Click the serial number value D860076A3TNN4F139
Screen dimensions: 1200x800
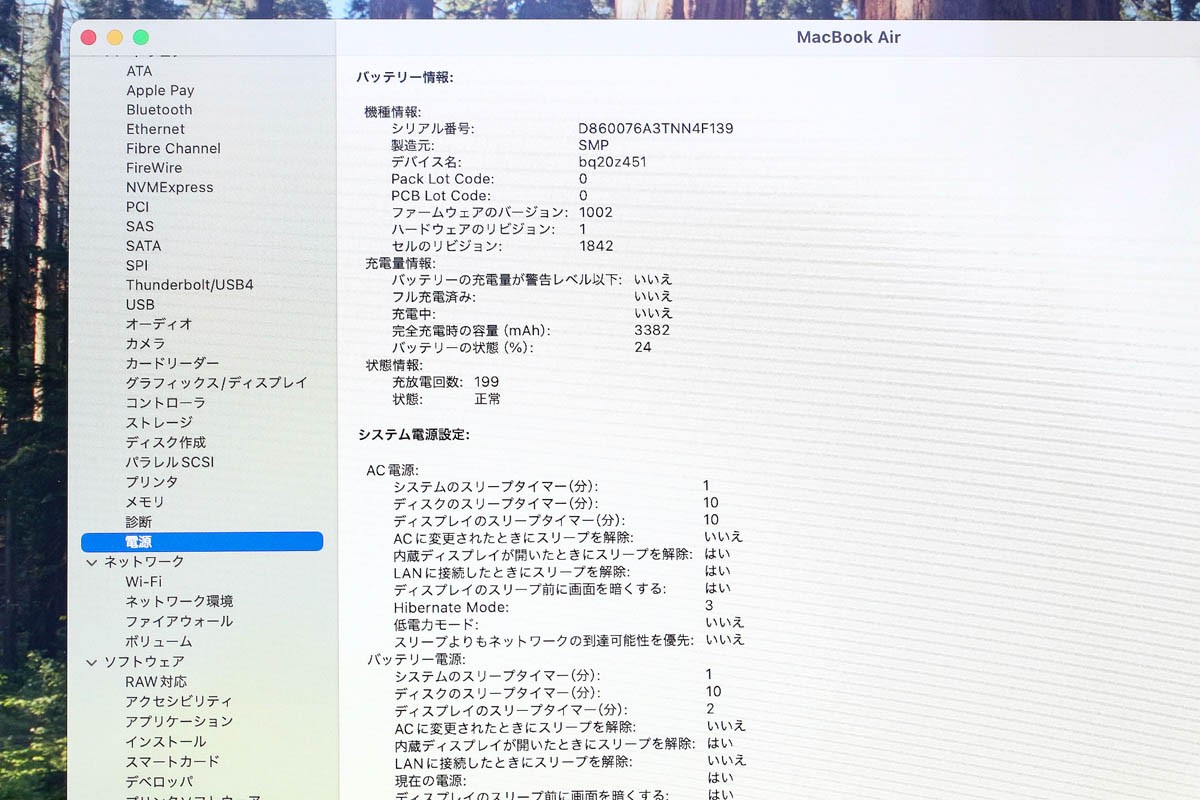pyautogui.click(x=656, y=128)
